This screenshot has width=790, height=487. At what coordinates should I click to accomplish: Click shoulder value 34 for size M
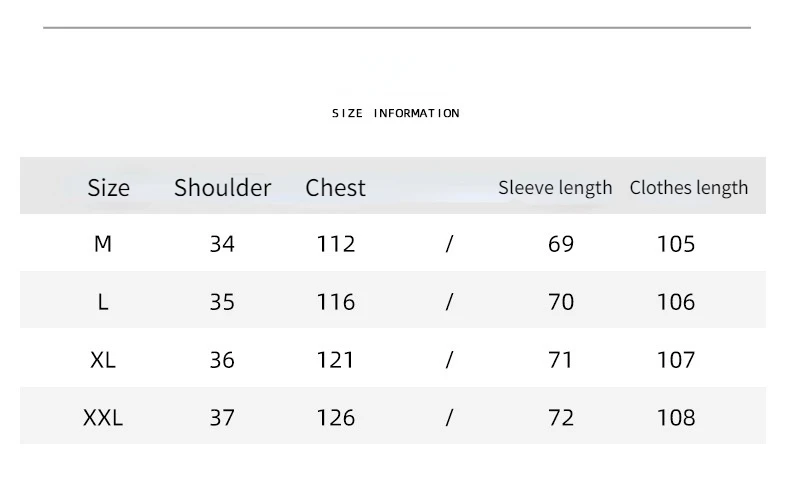pyautogui.click(x=222, y=244)
